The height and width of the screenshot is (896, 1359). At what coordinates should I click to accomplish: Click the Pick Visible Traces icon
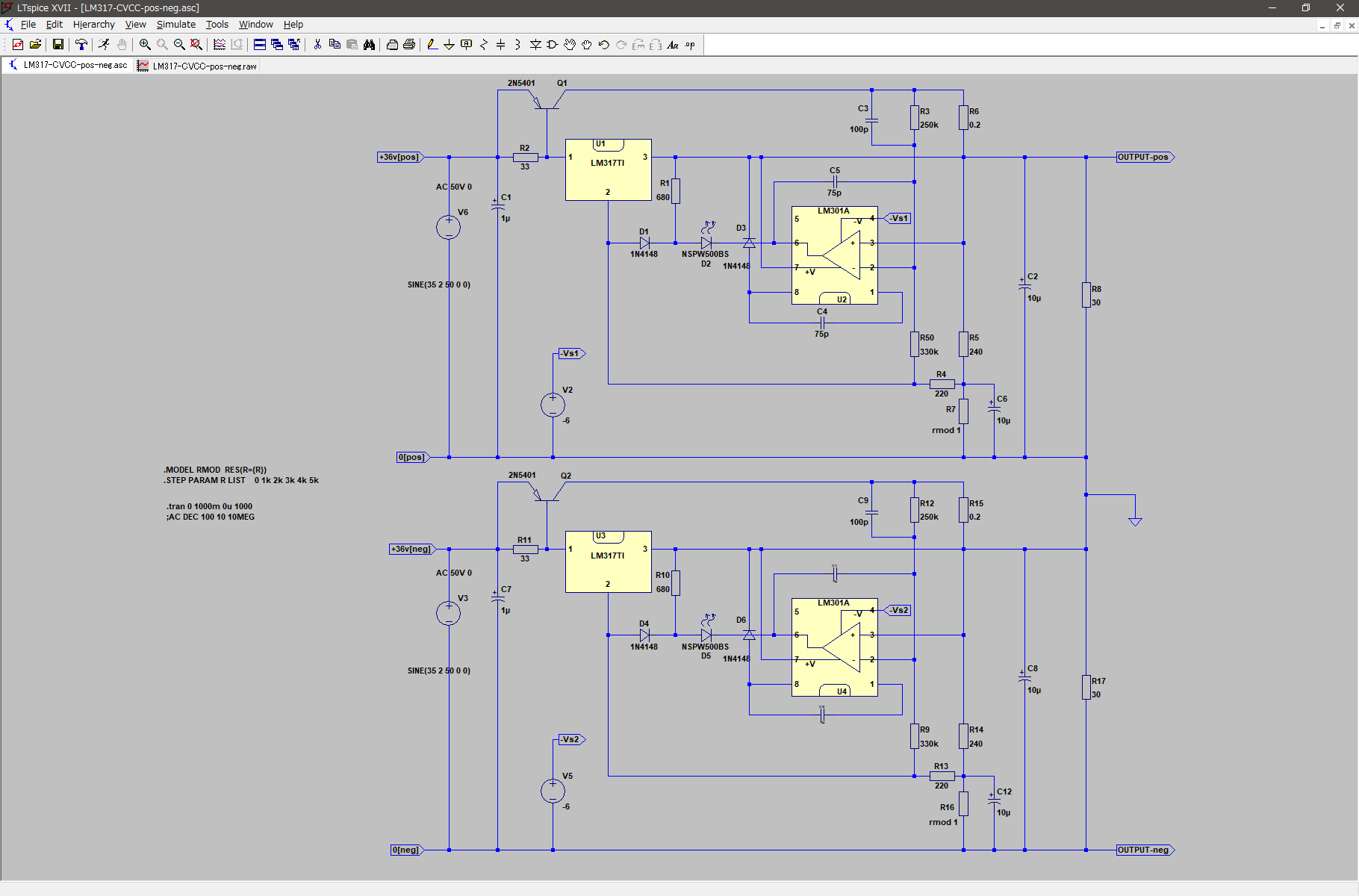(x=220, y=45)
